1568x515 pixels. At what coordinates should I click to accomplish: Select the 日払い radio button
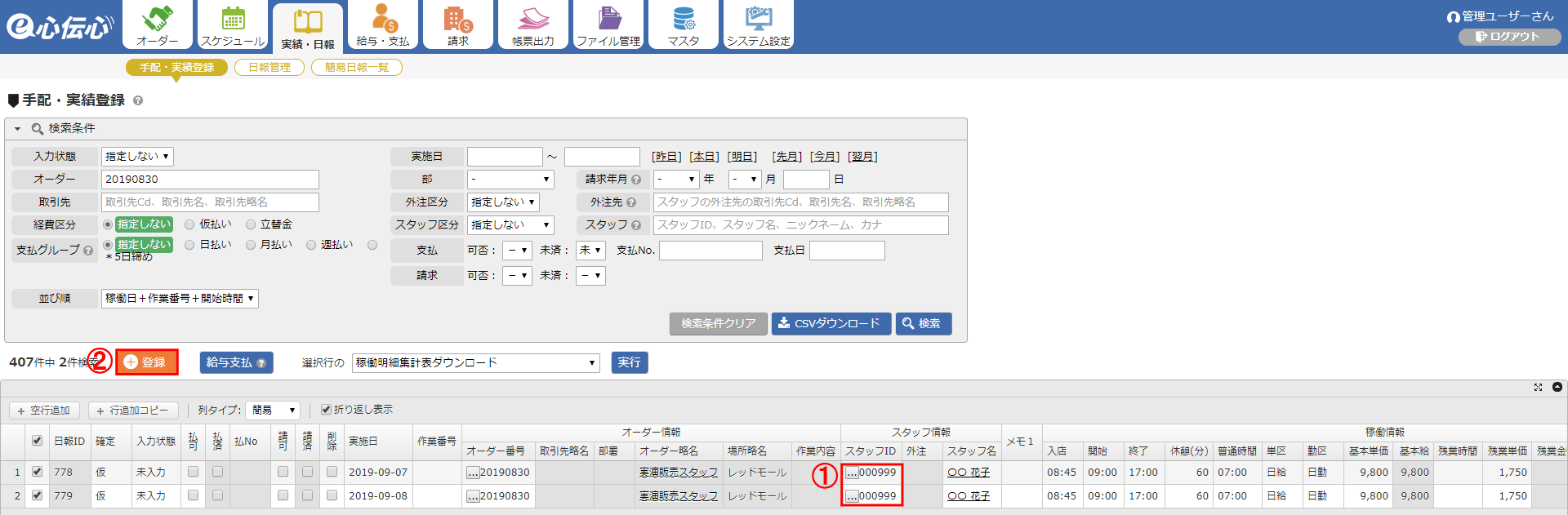(189, 245)
